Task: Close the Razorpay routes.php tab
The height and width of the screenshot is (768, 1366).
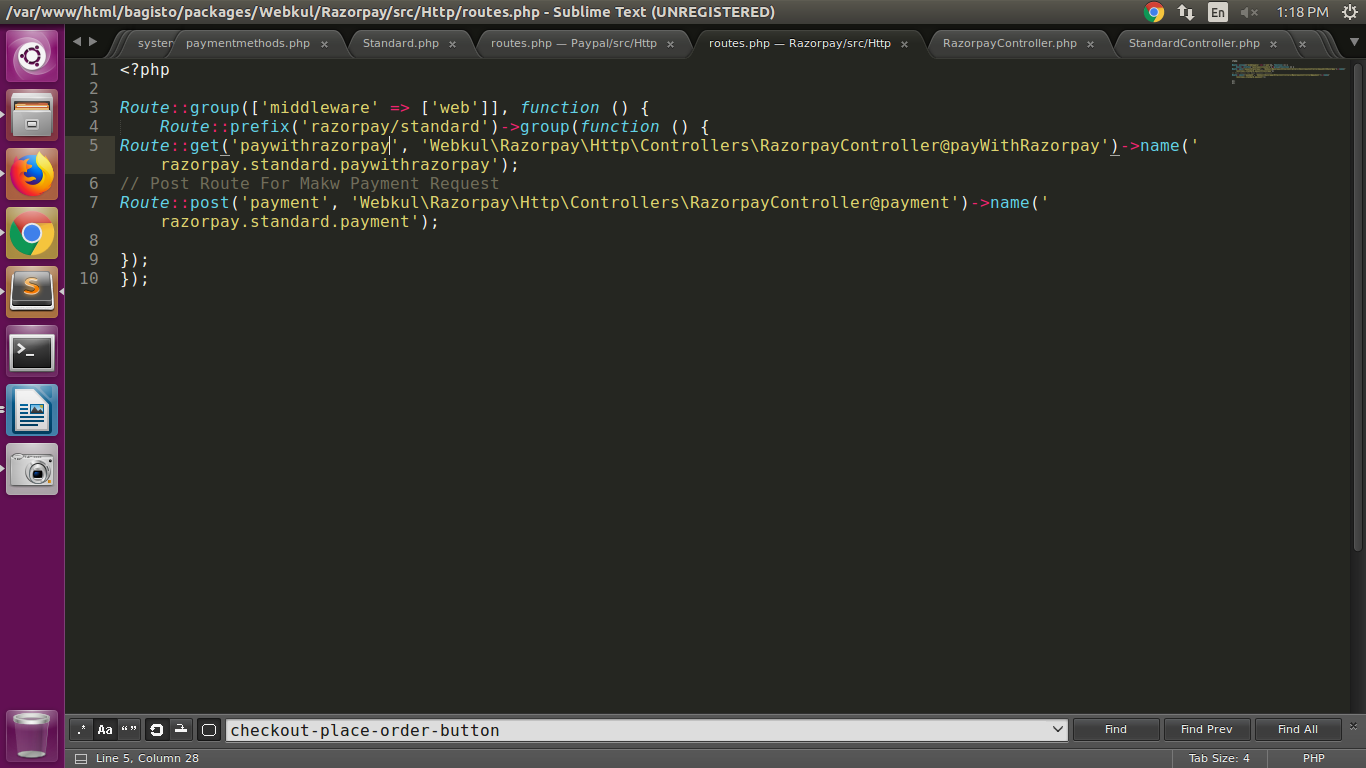Action: [904, 44]
